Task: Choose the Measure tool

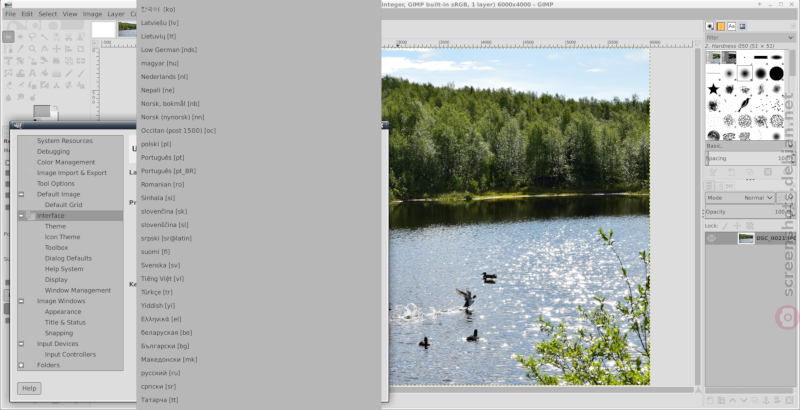Action: [x=44, y=49]
